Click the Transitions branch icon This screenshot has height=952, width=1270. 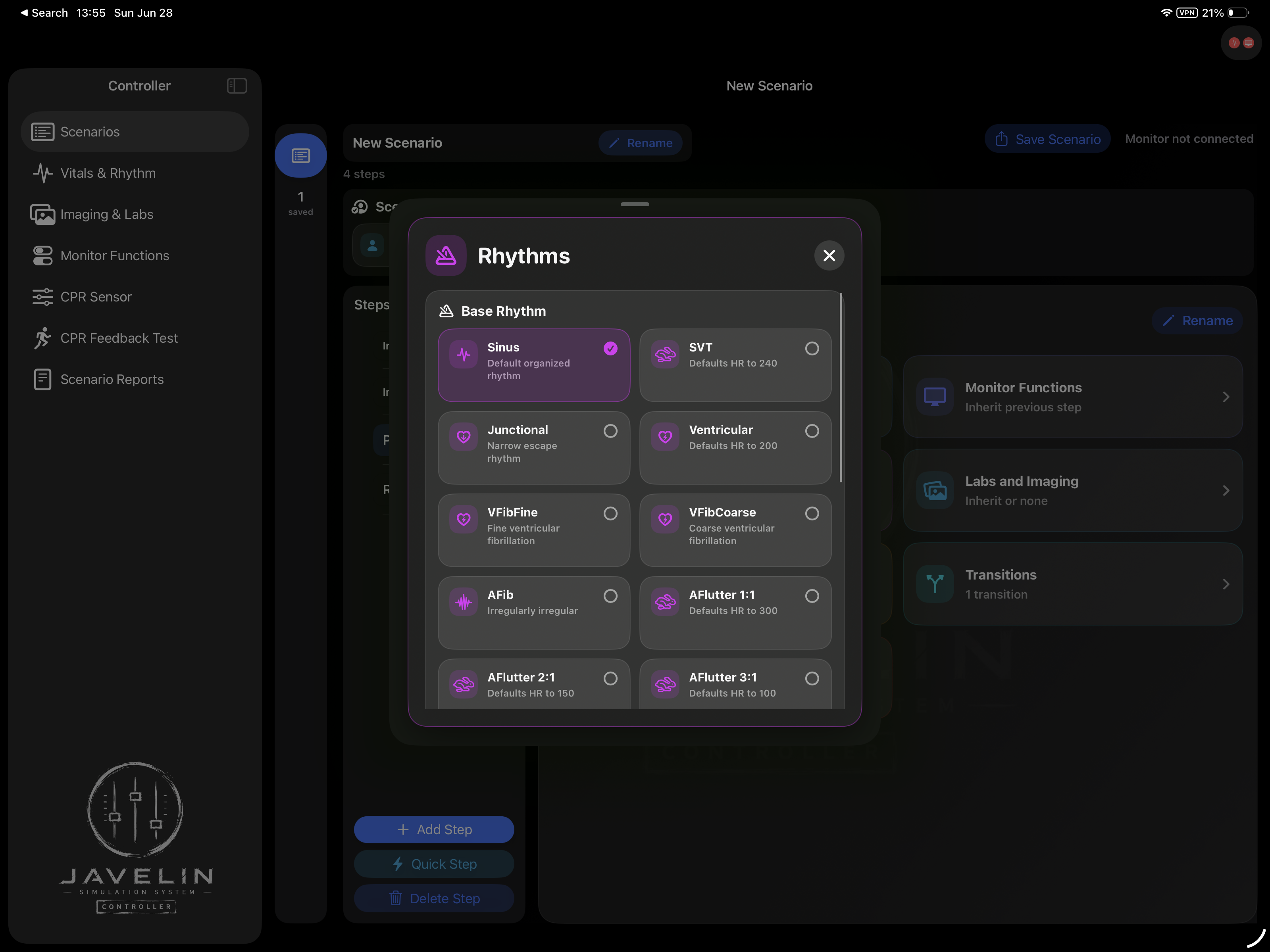point(935,583)
